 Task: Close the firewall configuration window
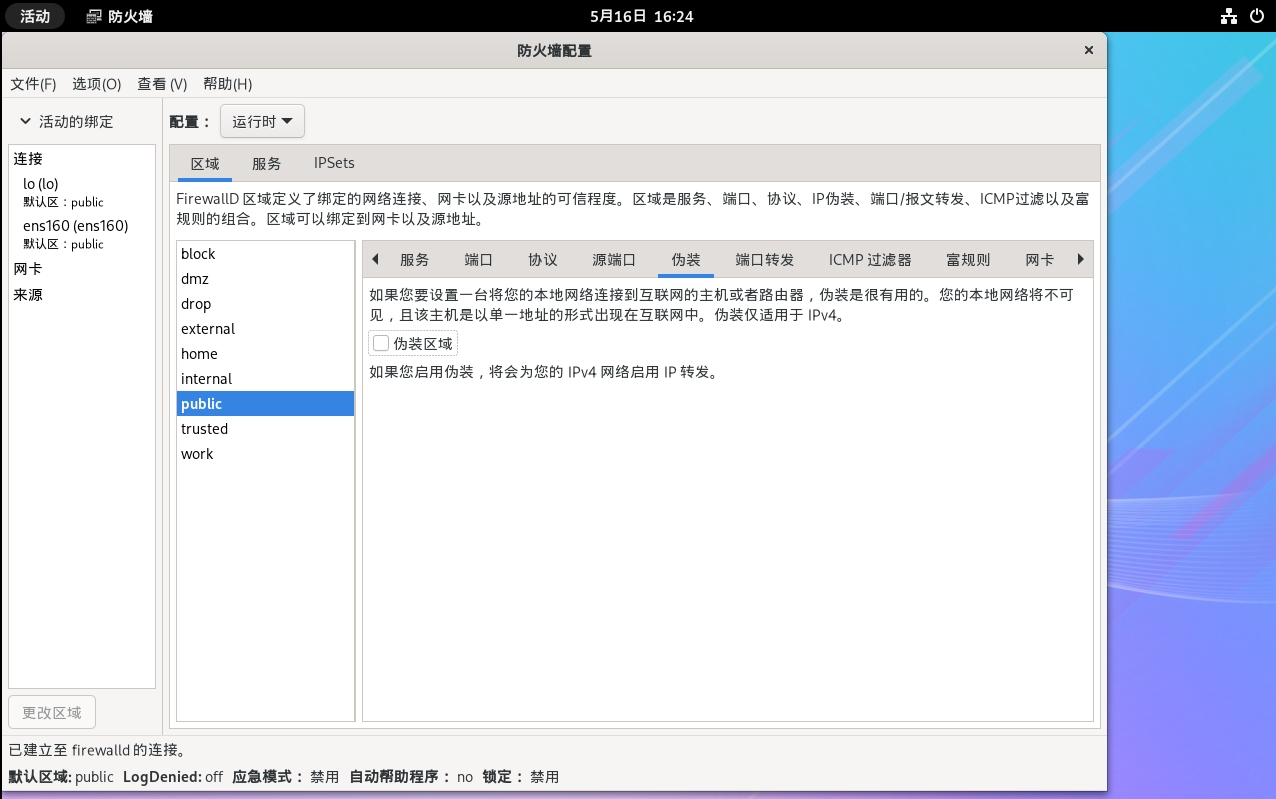click(x=1089, y=50)
